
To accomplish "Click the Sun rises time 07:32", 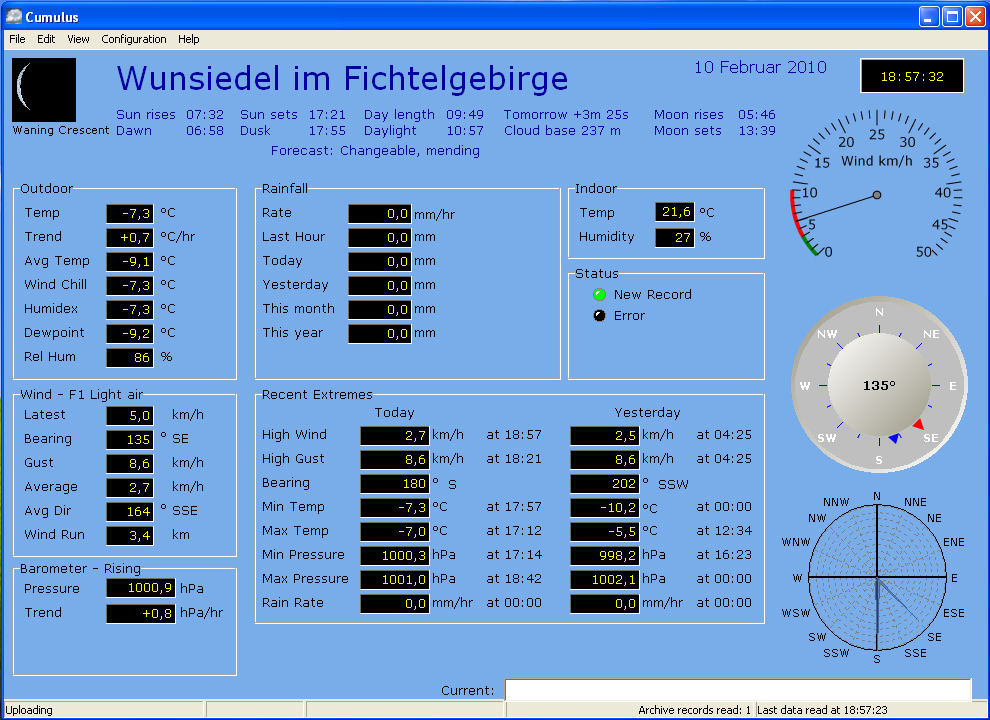I will pyautogui.click(x=205, y=114).
